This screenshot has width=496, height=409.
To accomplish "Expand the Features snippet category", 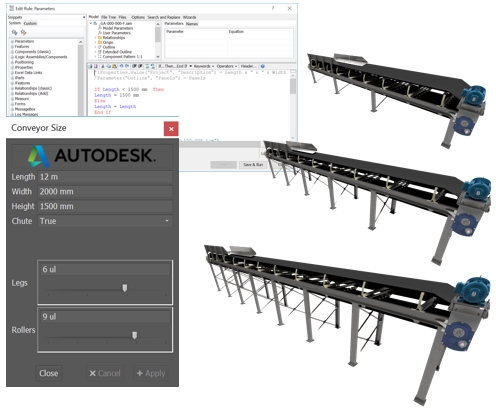I will coord(12,47).
